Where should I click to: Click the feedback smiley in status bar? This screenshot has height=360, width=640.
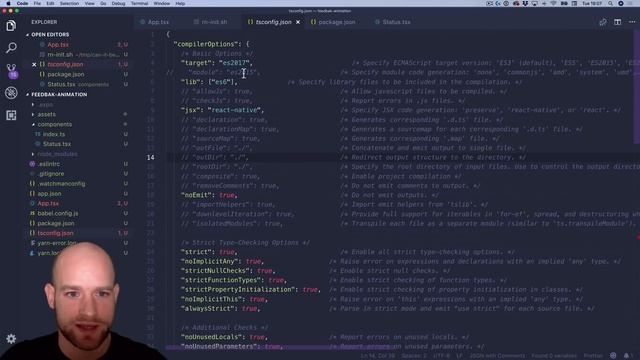click(613, 356)
